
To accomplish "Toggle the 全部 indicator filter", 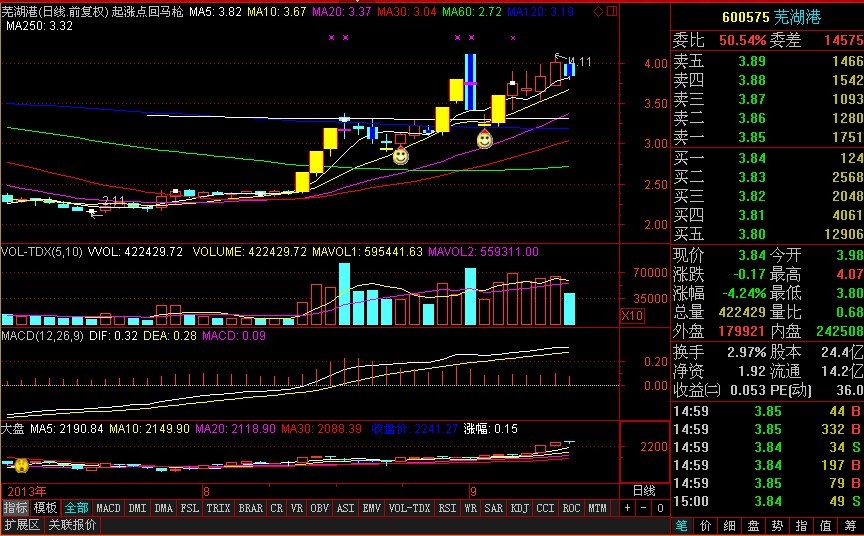I will pyautogui.click(x=77, y=508).
